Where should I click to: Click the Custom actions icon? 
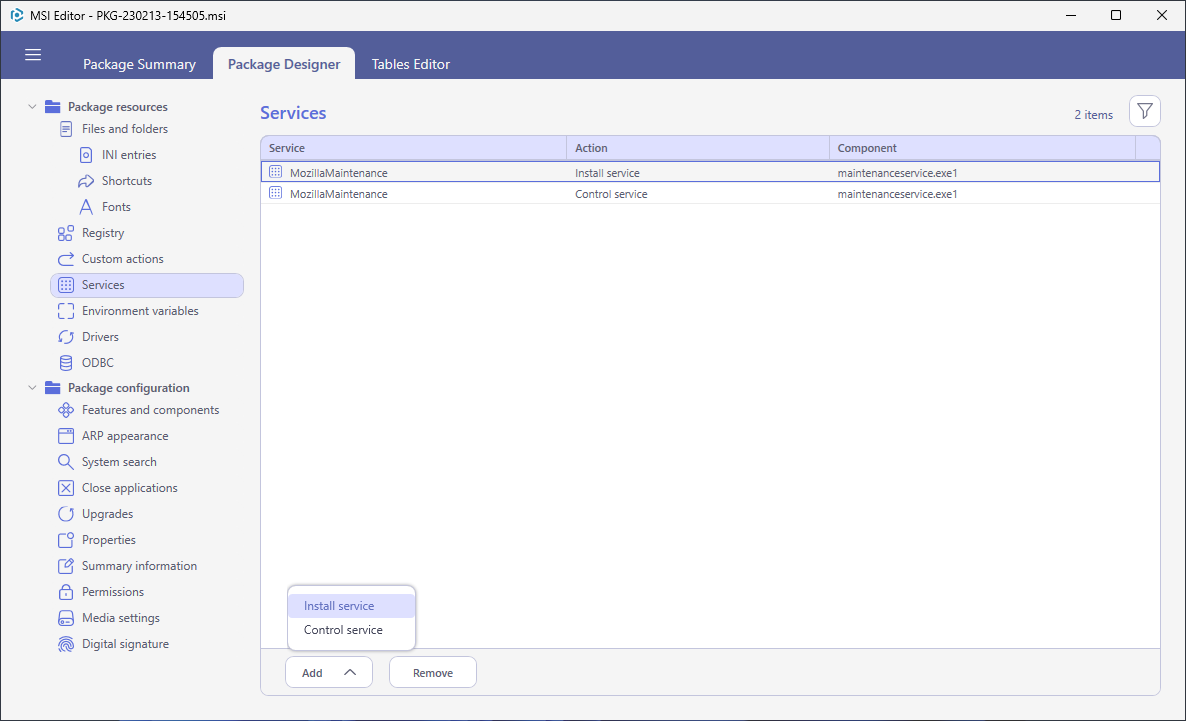(x=66, y=259)
